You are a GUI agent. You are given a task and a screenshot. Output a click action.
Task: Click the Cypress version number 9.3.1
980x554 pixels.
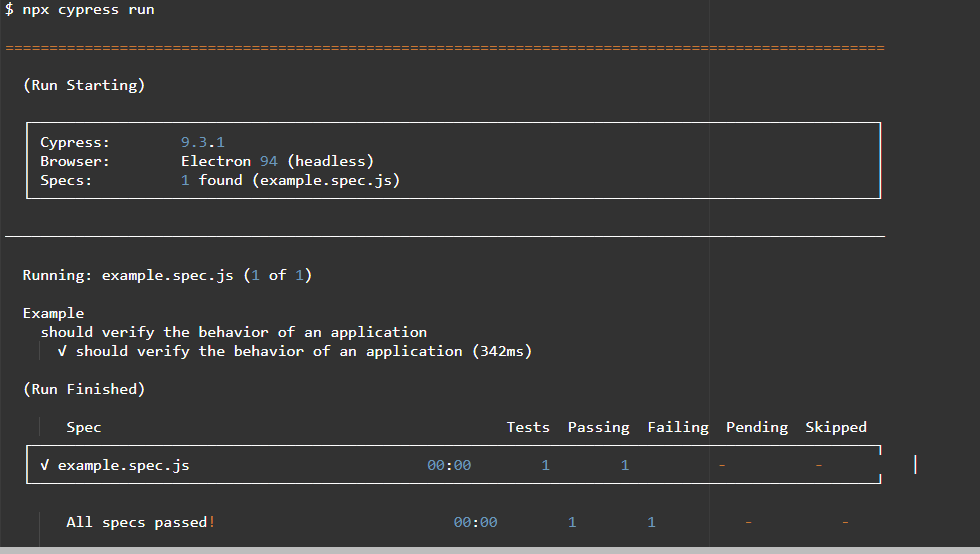click(203, 143)
